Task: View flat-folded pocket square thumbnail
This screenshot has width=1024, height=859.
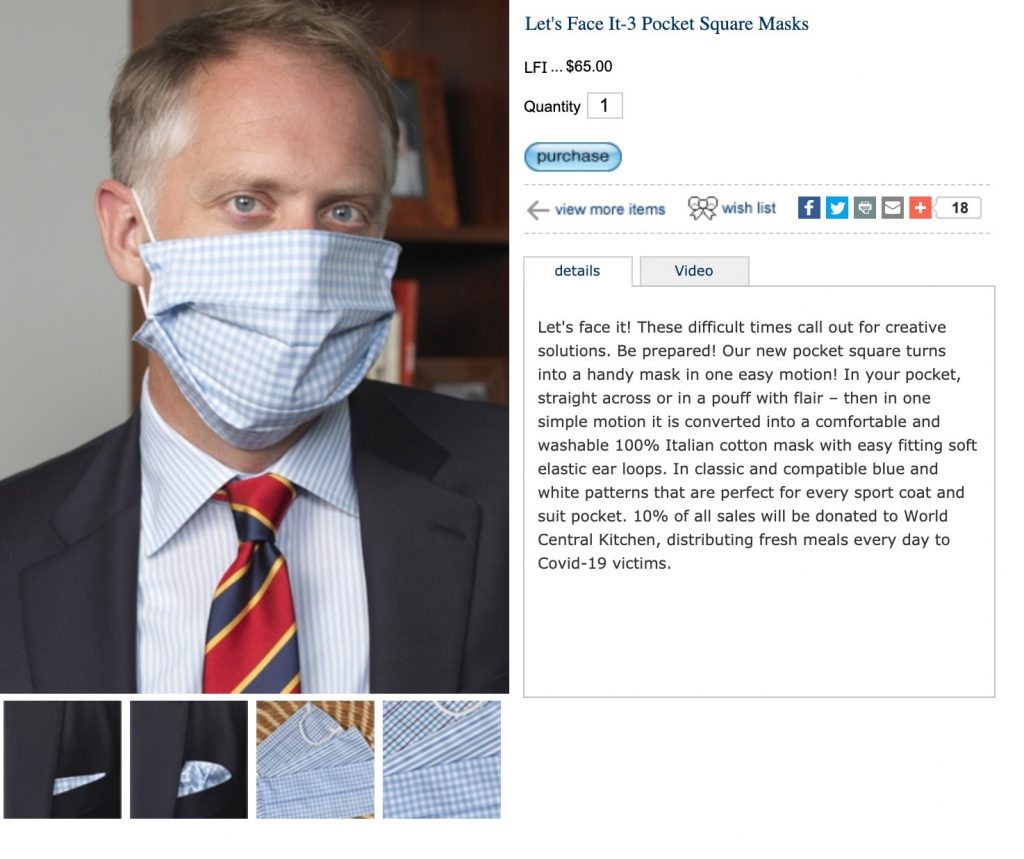Action: (63, 760)
